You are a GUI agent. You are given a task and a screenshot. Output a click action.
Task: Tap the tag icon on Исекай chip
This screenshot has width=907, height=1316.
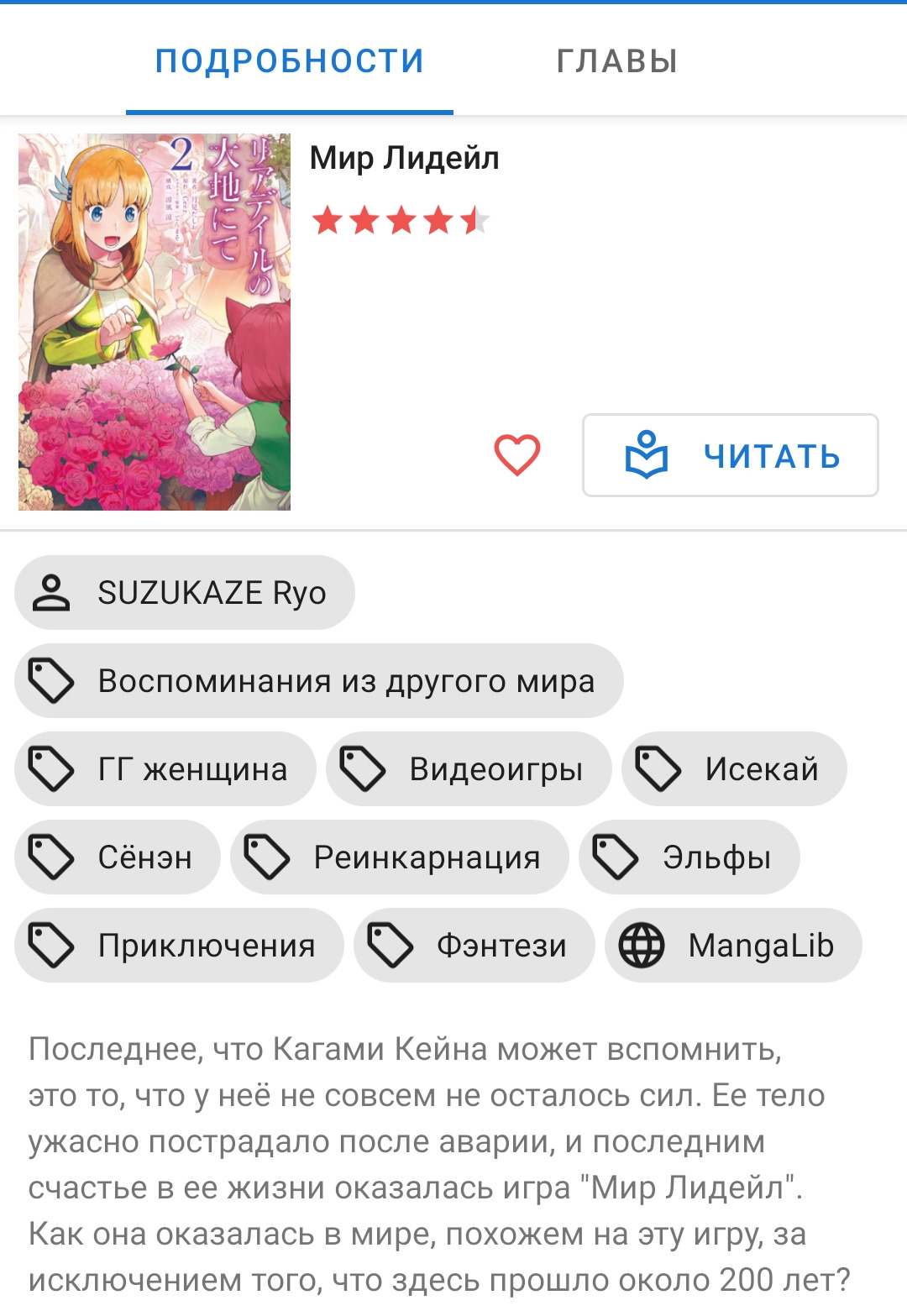(658, 769)
